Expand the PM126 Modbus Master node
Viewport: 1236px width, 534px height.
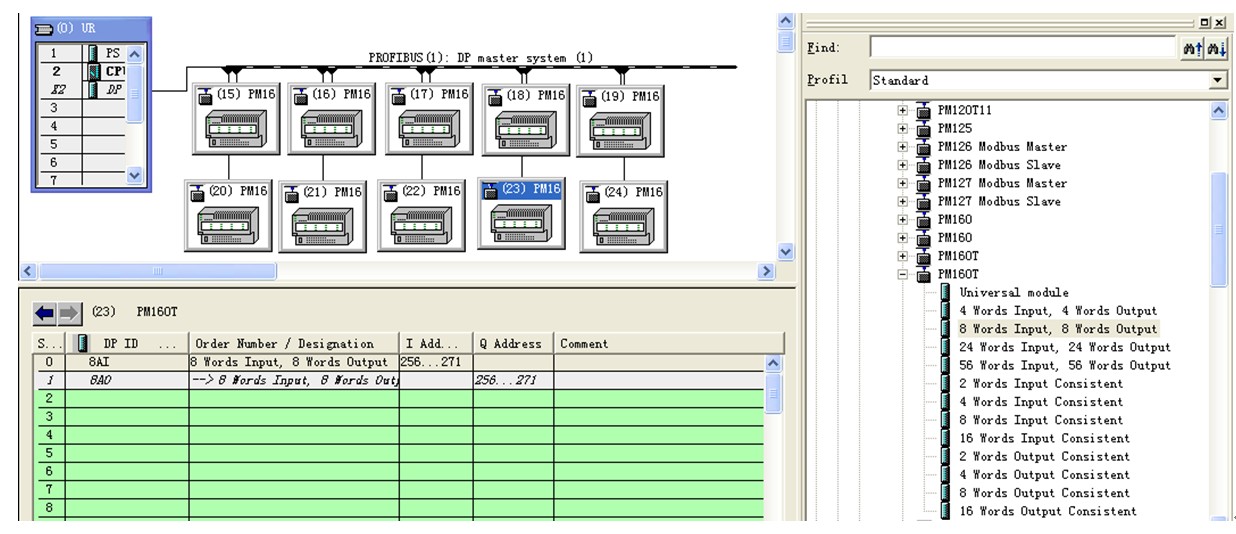coord(903,147)
